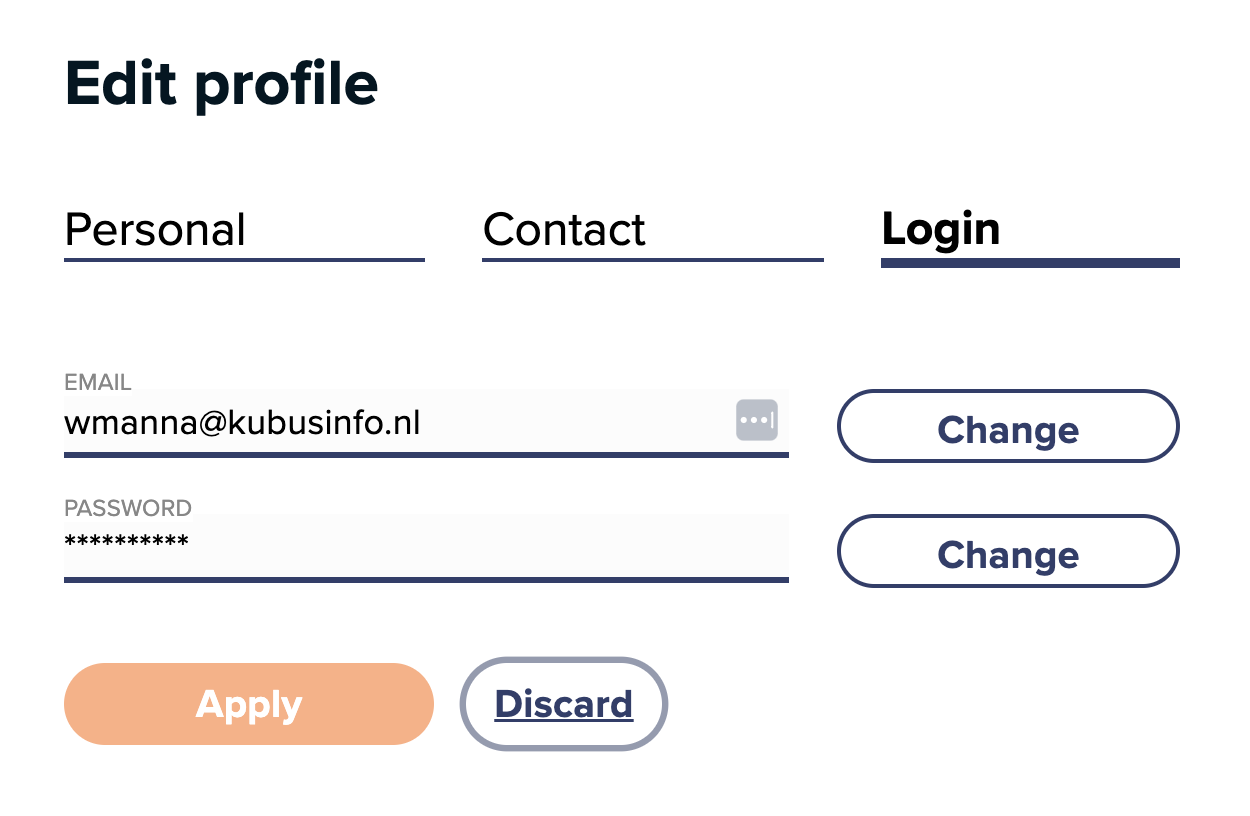The width and height of the screenshot is (1250, 816).
Task: Click the underline beneath the Personal tab
Action: point(244,260)
